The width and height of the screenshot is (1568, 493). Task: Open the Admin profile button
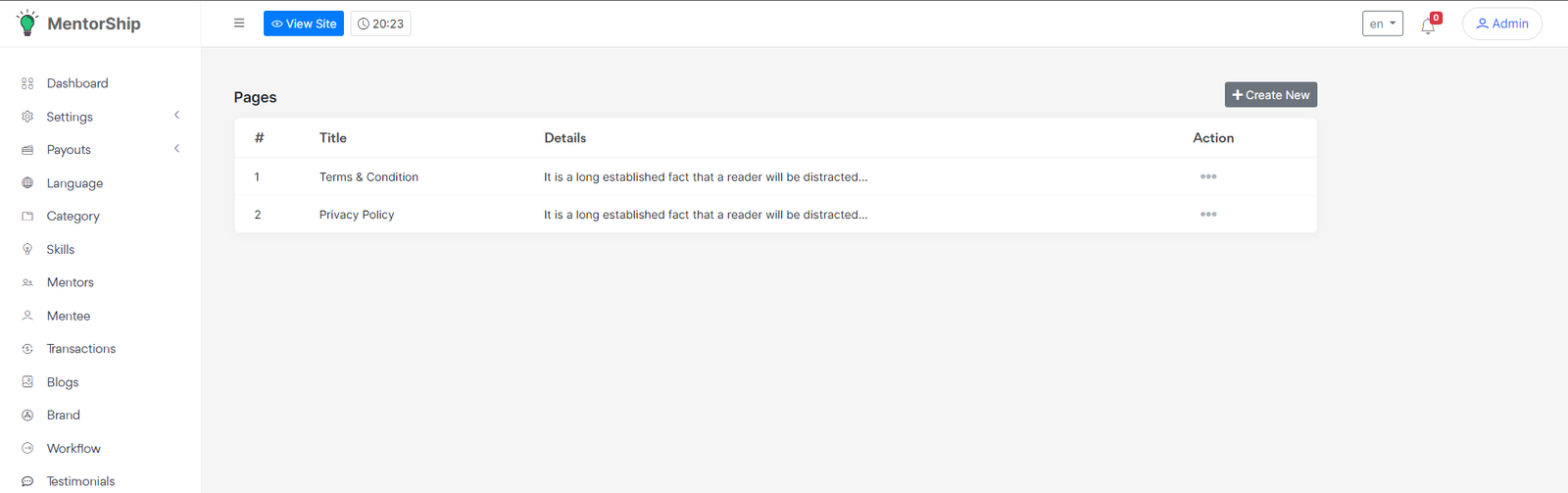click(x=1501, y=24)
